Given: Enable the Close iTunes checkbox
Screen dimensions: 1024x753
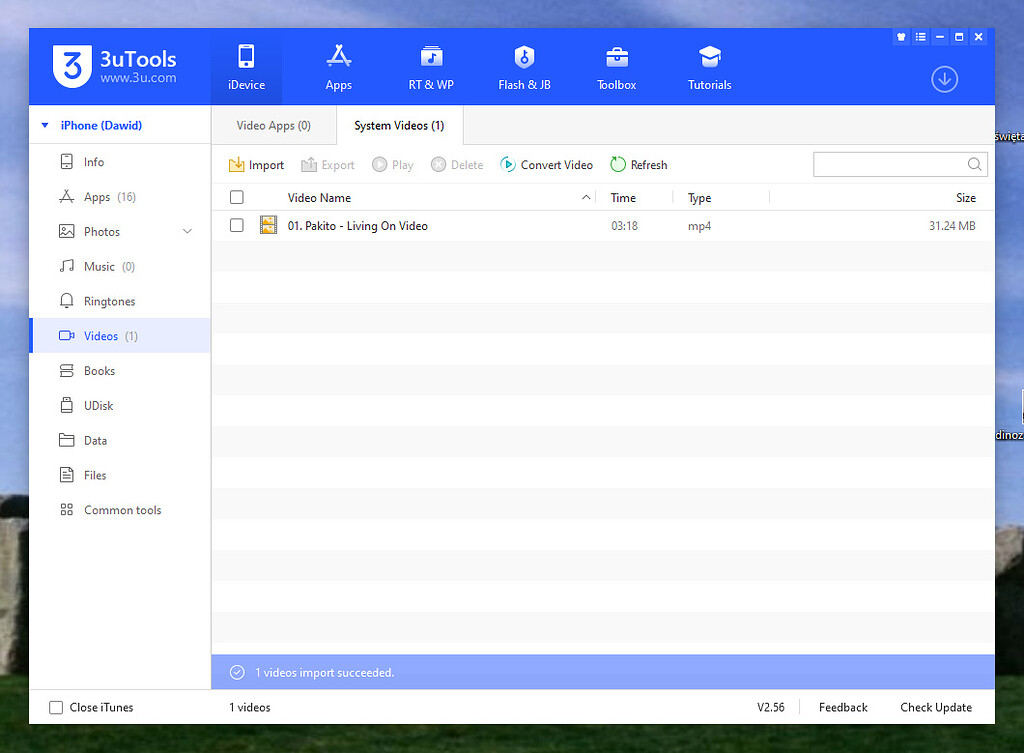Looking at the screenshot, I should (x=56, y=707).
